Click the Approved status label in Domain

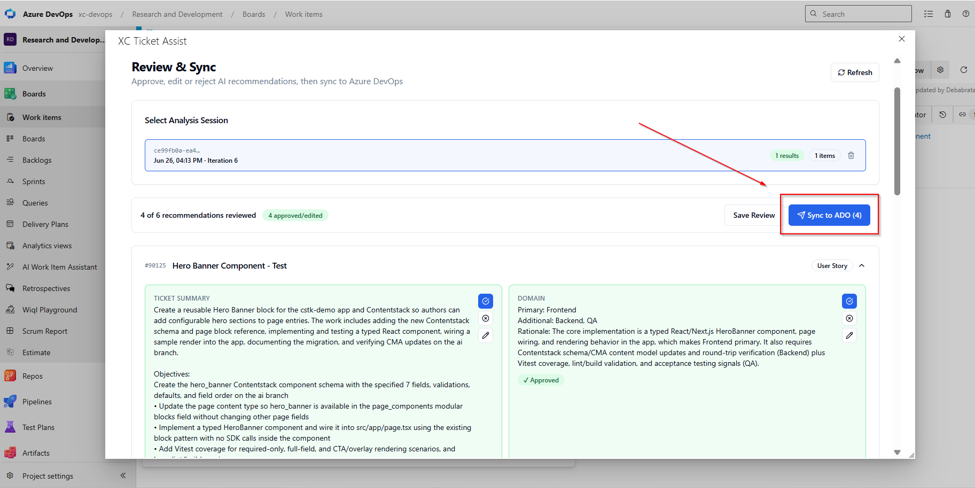[x=541, y=380]
